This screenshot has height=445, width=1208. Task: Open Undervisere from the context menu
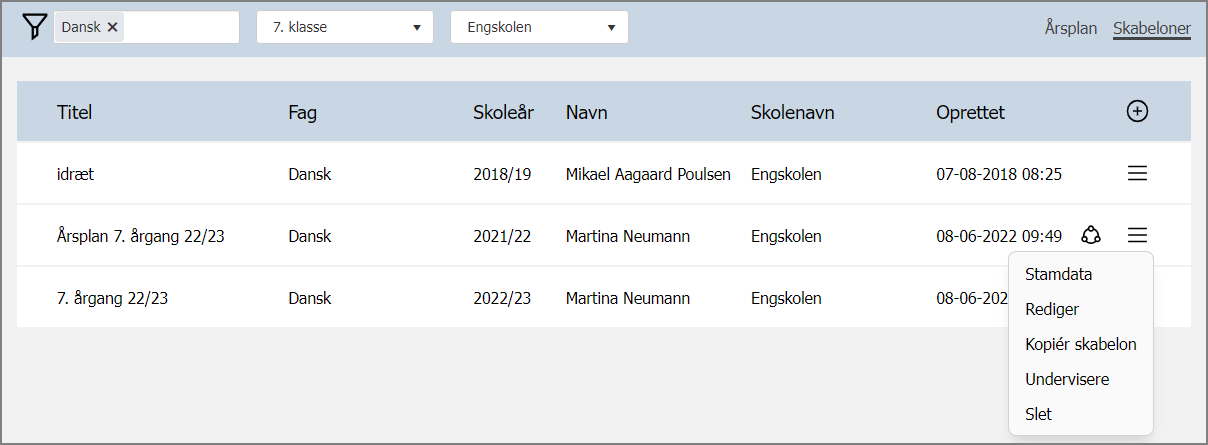pos(1067,379)
